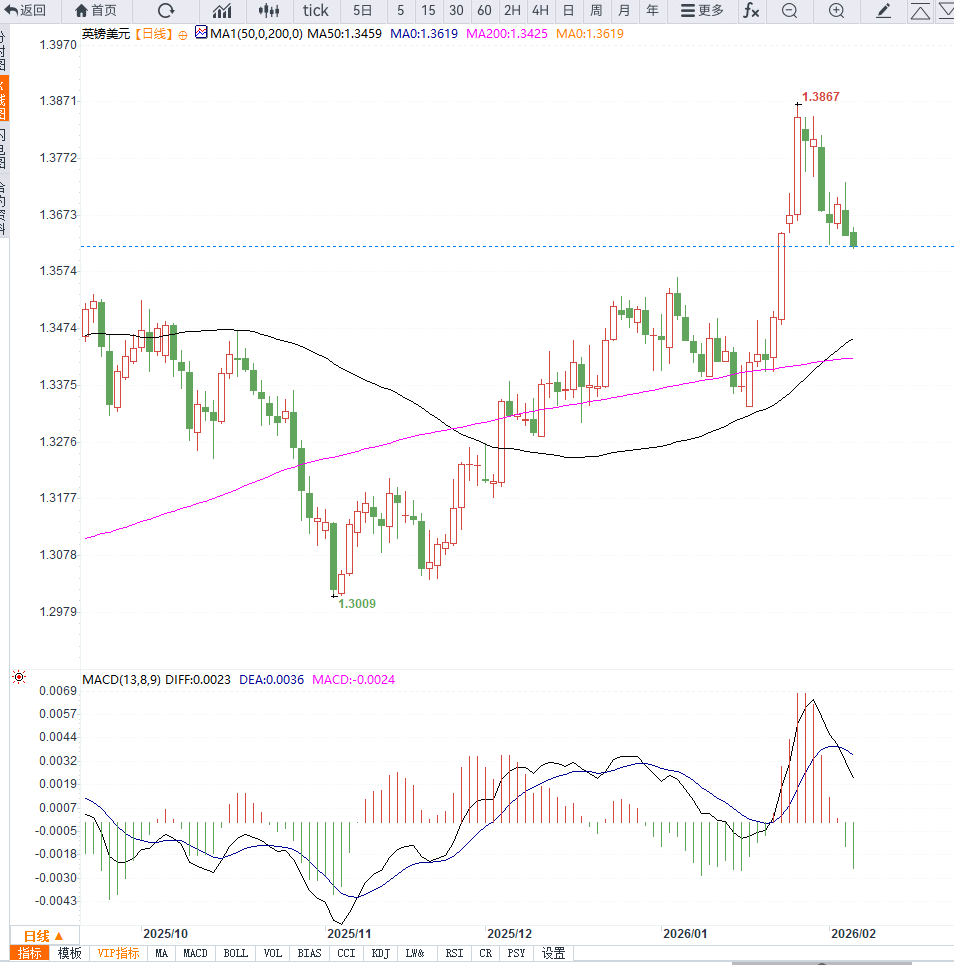Select the pencil drawing tool

[883, 10]
